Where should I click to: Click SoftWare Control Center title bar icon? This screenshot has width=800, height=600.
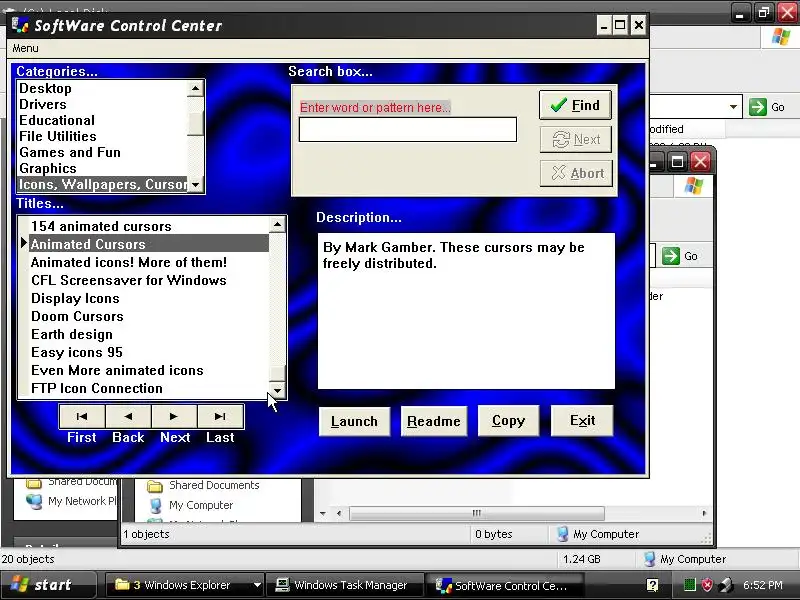pos(20,25)
